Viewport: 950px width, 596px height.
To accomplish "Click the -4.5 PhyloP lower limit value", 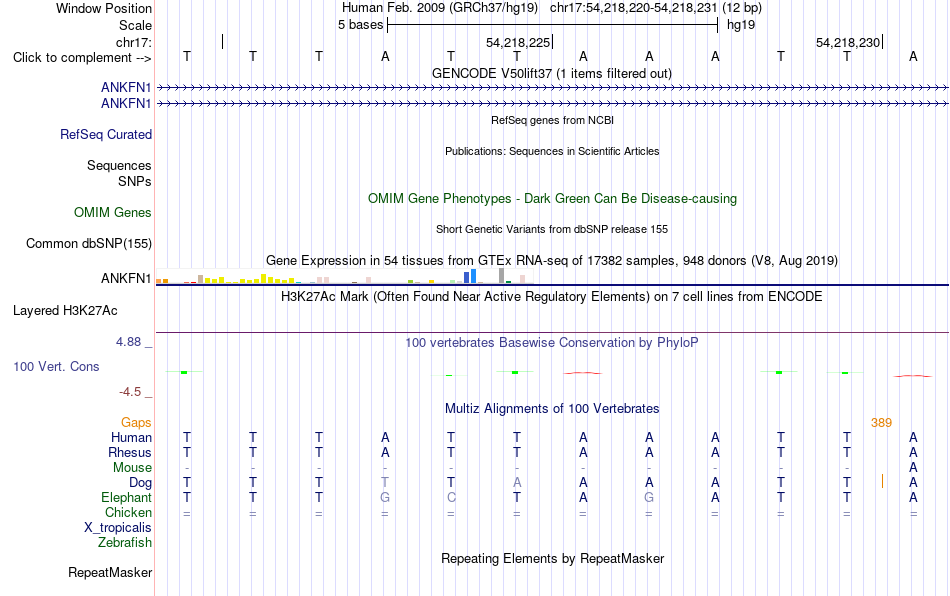I will tap(130, 392).
